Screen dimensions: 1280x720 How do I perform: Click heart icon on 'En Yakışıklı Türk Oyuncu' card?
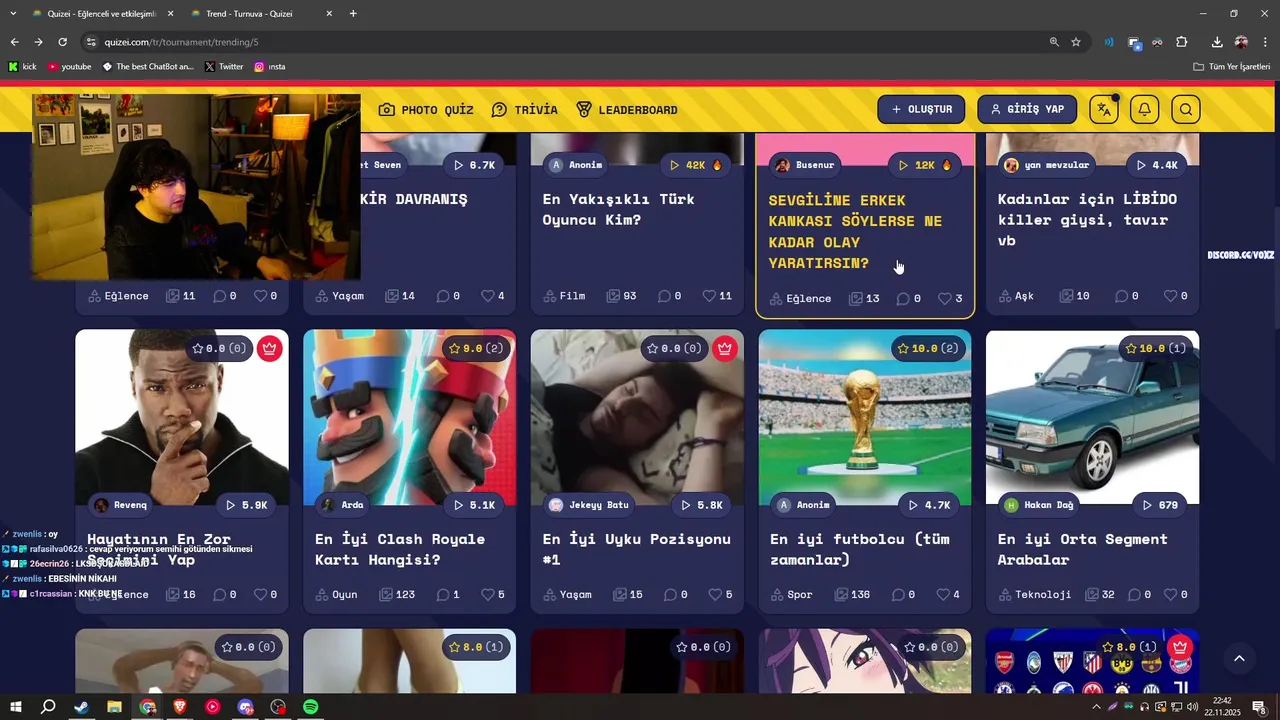(x=709, y=296)
